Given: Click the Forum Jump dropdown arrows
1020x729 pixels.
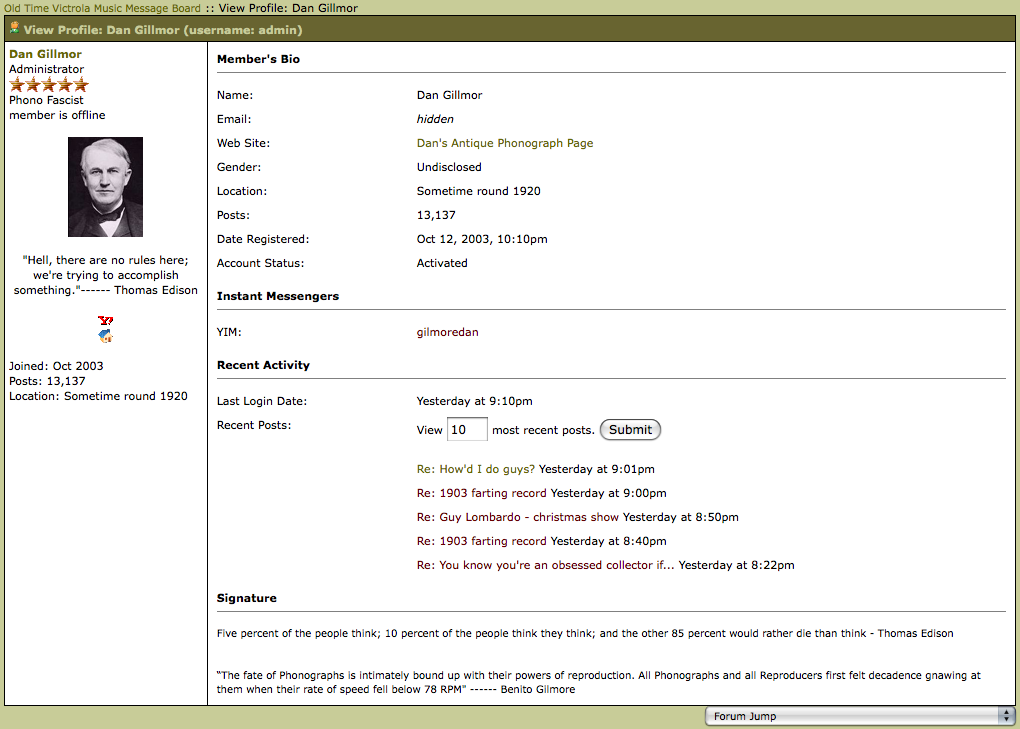Looking at the screenshot, I should tap(1006, 716).
